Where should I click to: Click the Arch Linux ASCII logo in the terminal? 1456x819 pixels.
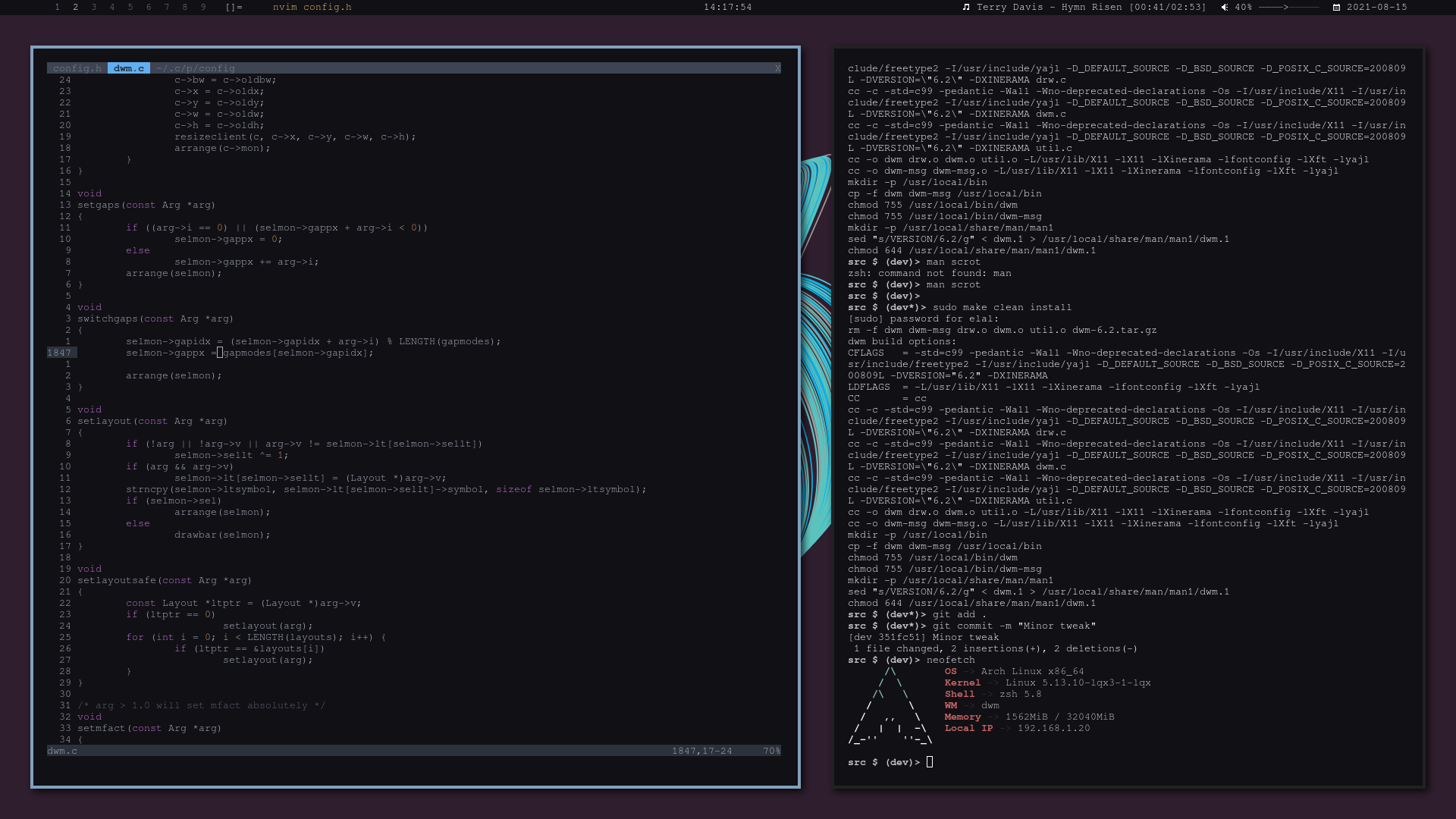point(890,705)
